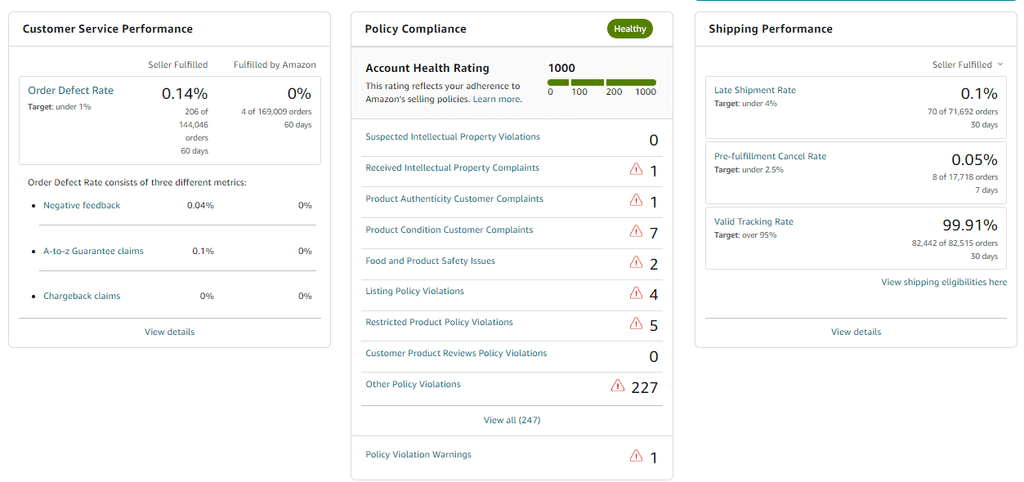The height and width of the screenshot is (482, 1024).
Task: Click warning icon next to Product Authenticity Complaints
Action: click(x=636, y=201)
